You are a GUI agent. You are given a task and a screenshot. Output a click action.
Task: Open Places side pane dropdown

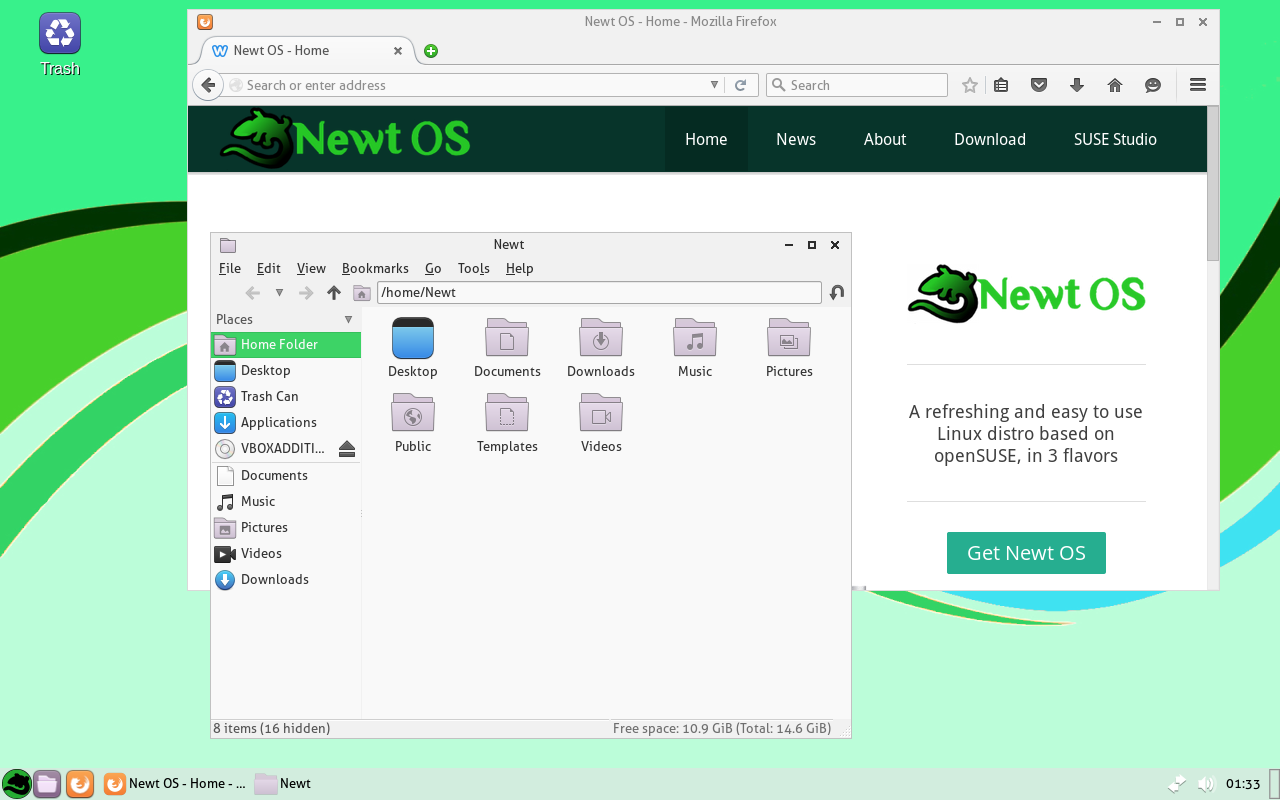tap(348, 320)
